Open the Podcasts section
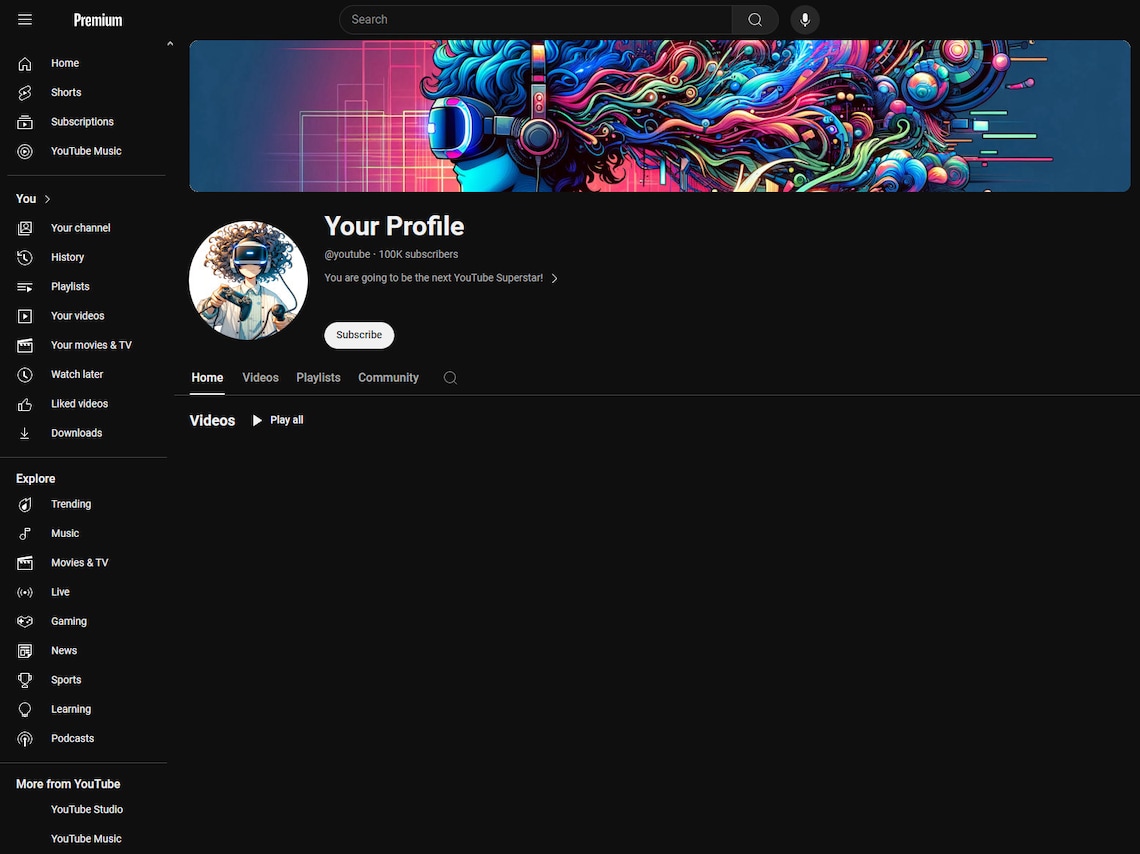The width and height of the screenshot is (1140, 854). coord(72,738)
